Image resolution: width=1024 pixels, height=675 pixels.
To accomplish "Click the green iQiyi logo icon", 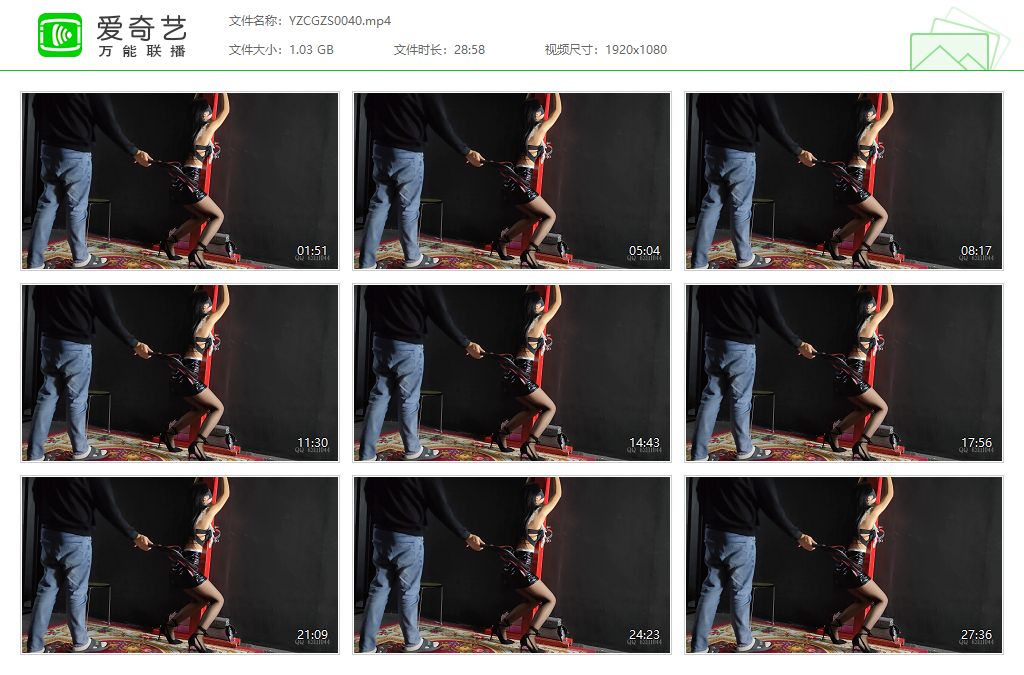I will click(x=60, y=36).
